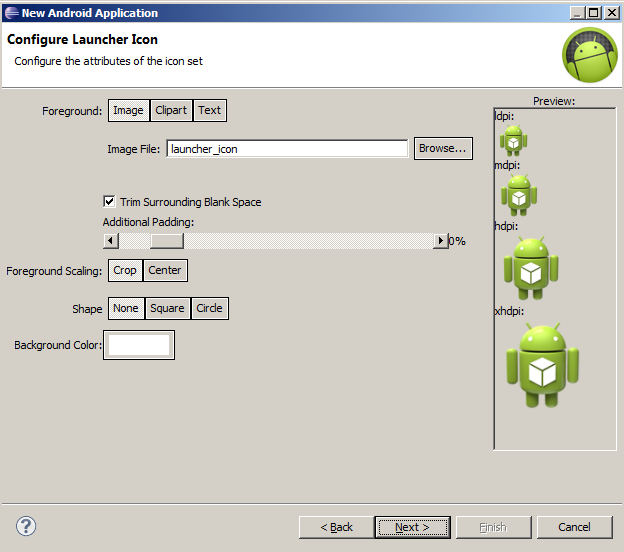Choose Center foreground scaling

(x=165, y=270)
